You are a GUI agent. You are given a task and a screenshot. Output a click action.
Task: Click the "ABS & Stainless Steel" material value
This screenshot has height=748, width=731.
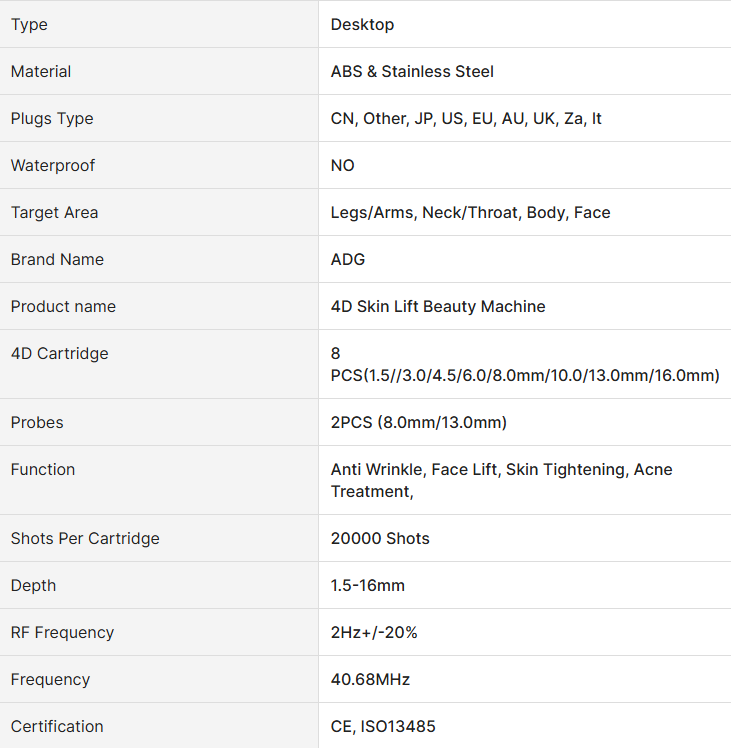point(412,71)
